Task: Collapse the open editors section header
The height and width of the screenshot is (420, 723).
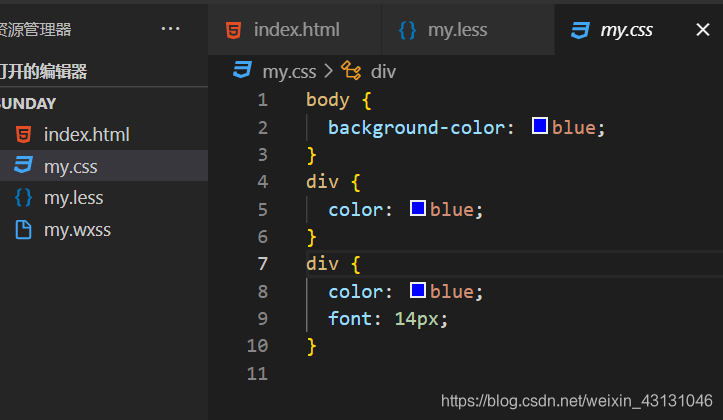Action: [x=104, y=71]
